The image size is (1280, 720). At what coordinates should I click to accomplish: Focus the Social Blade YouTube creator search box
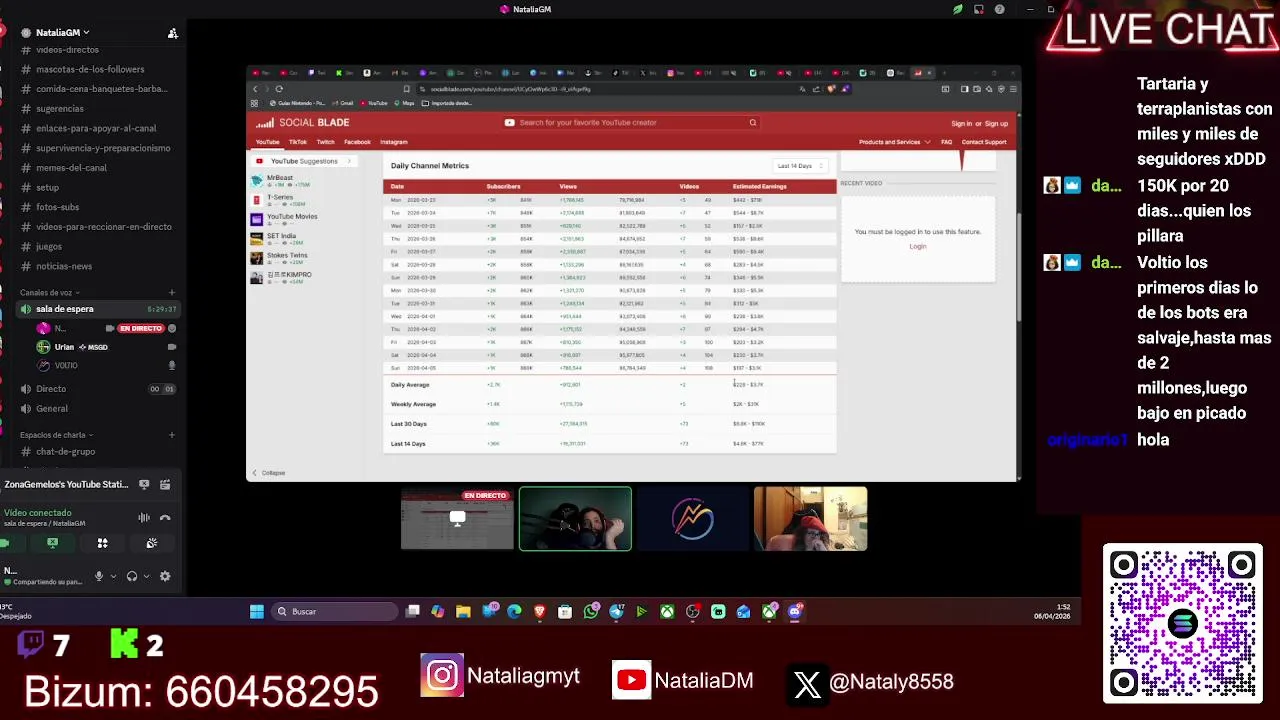[x=630, y=122]
